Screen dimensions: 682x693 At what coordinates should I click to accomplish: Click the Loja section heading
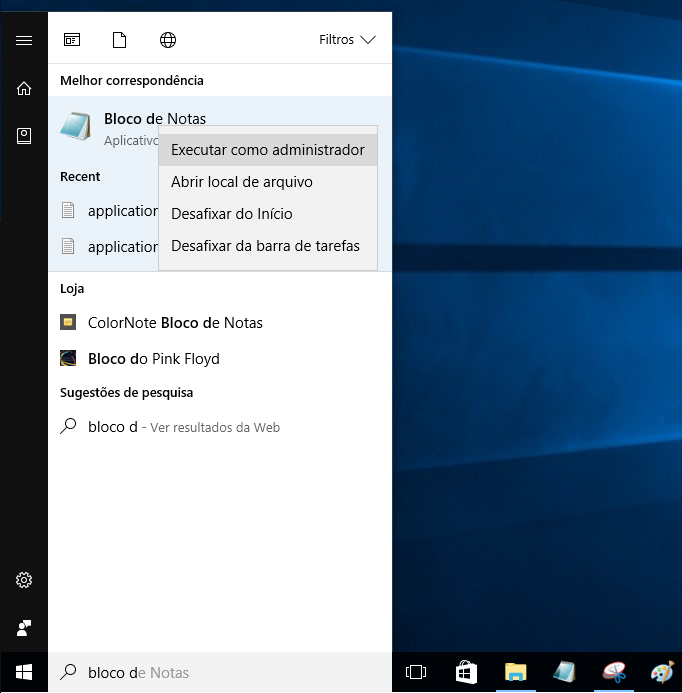click(x=72, y=289)
